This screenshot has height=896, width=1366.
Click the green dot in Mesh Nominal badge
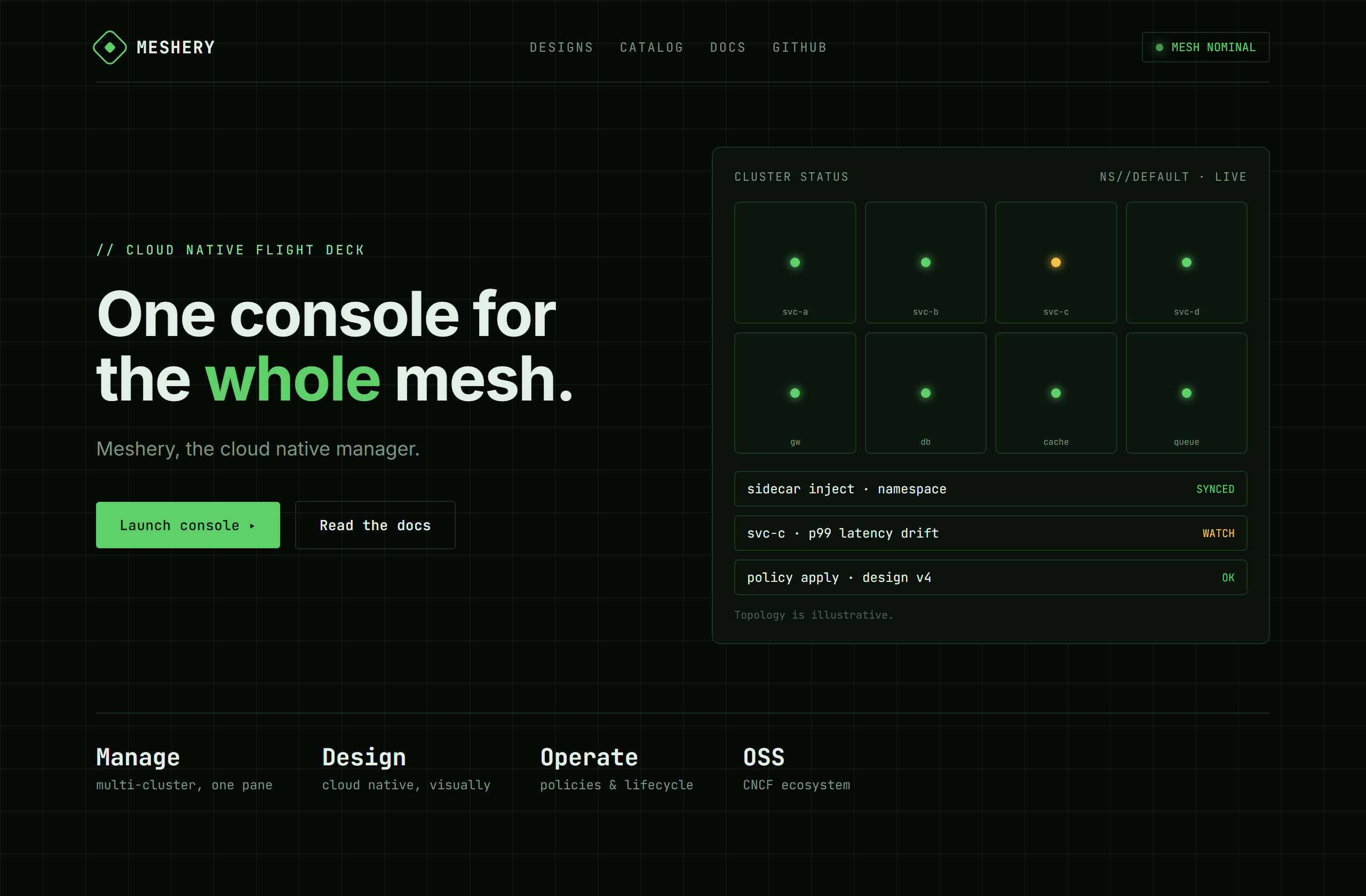[x=1159, y=47]
